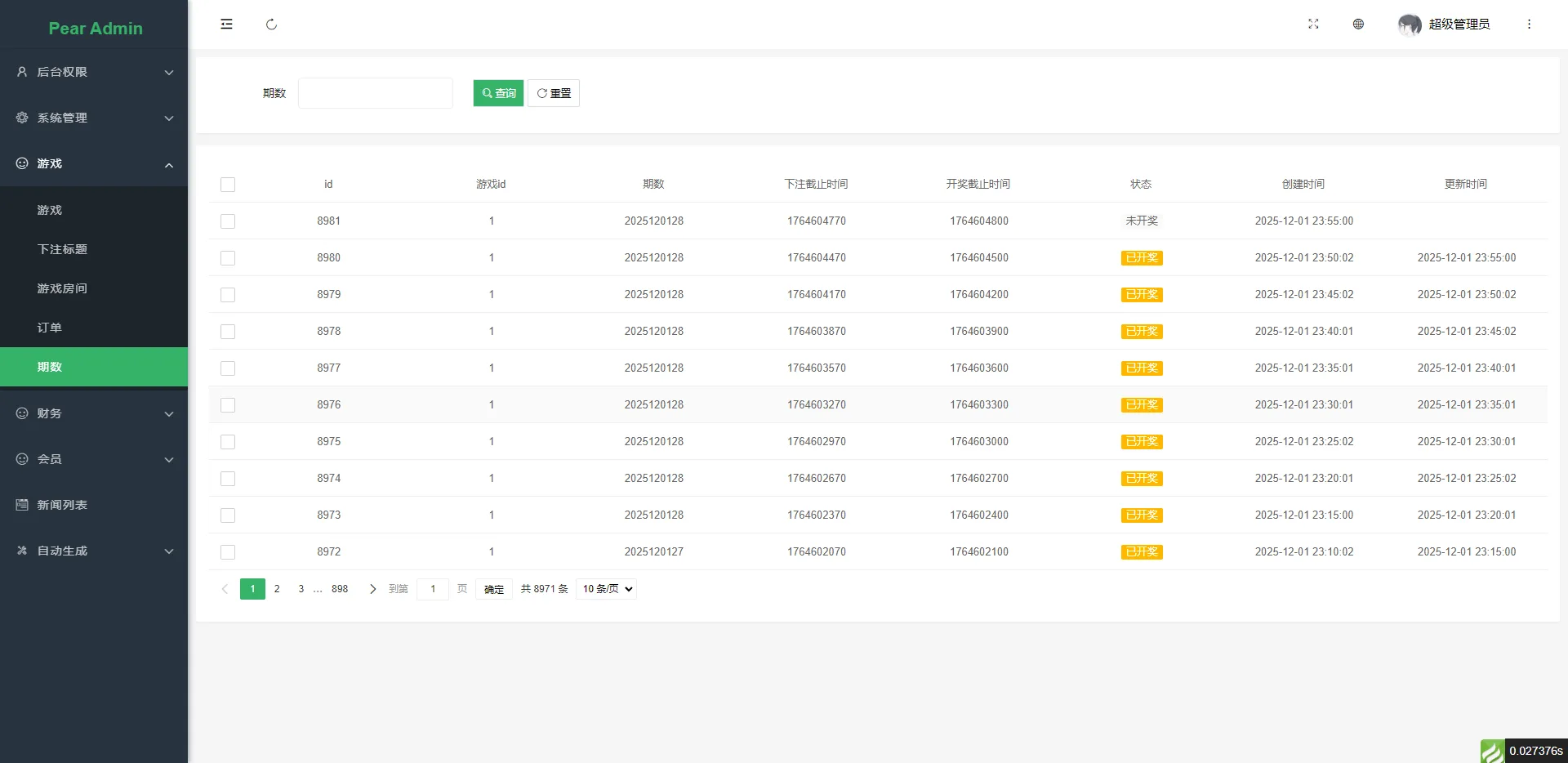Open the three-dot more options menu

(1529, 25)
